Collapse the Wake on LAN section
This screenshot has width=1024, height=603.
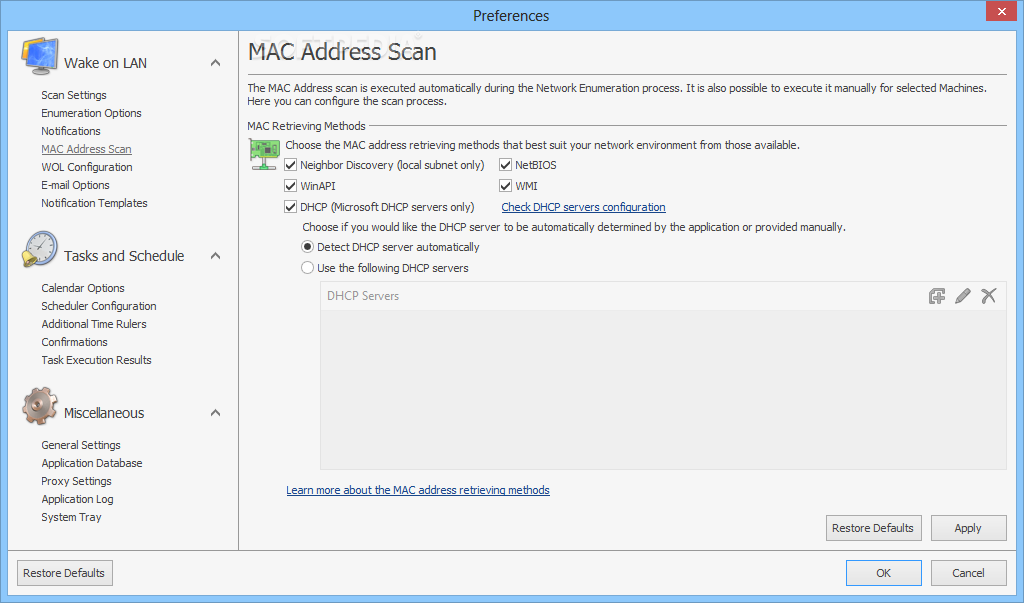(x=215, y=63)
